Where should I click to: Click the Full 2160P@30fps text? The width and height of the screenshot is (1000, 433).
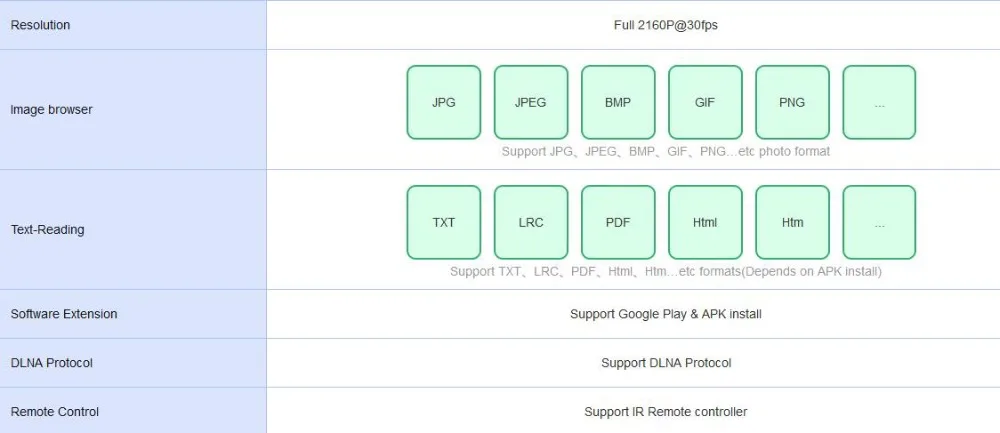(x=666, y=26)
